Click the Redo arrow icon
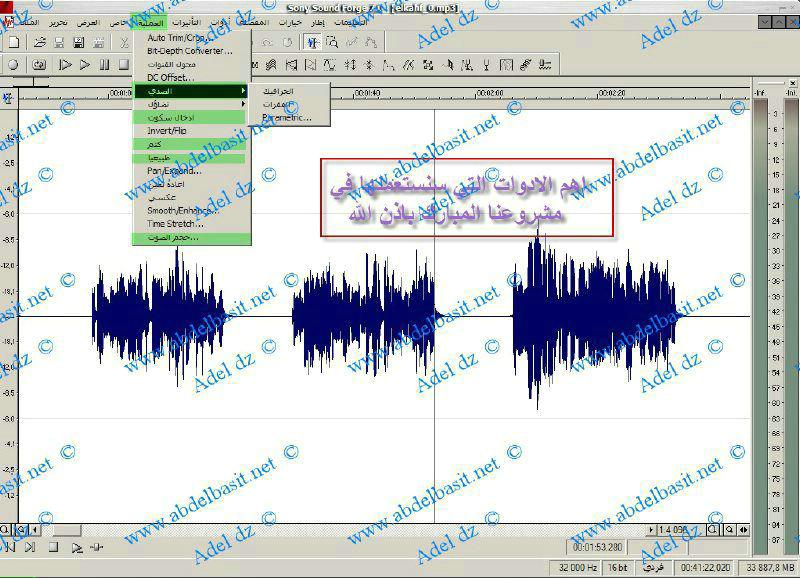 pos(288,42)
